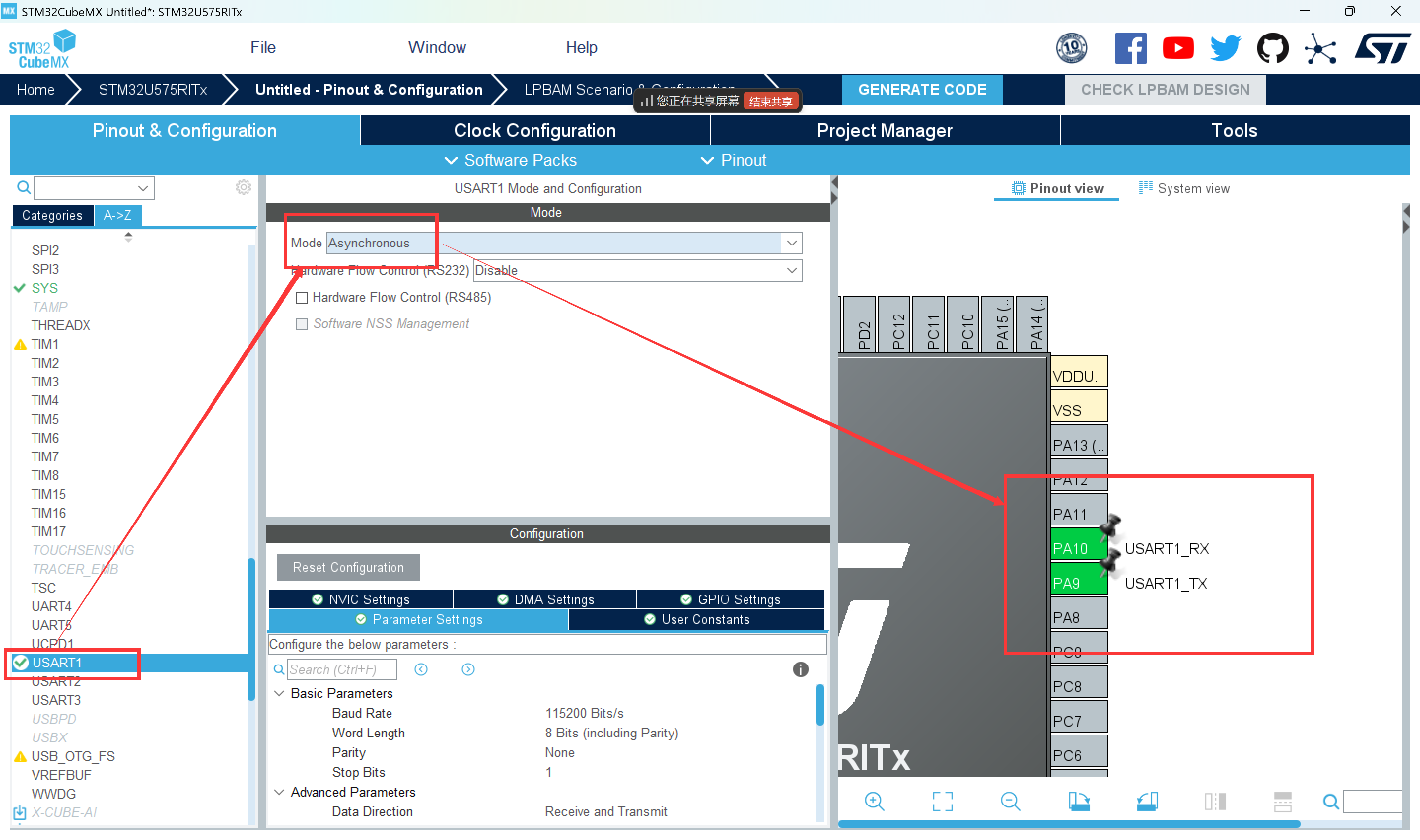Rotate the chip view clockwise
Screen dimensions: 1420x840
pyautogui.click(x=1079, y=801)
